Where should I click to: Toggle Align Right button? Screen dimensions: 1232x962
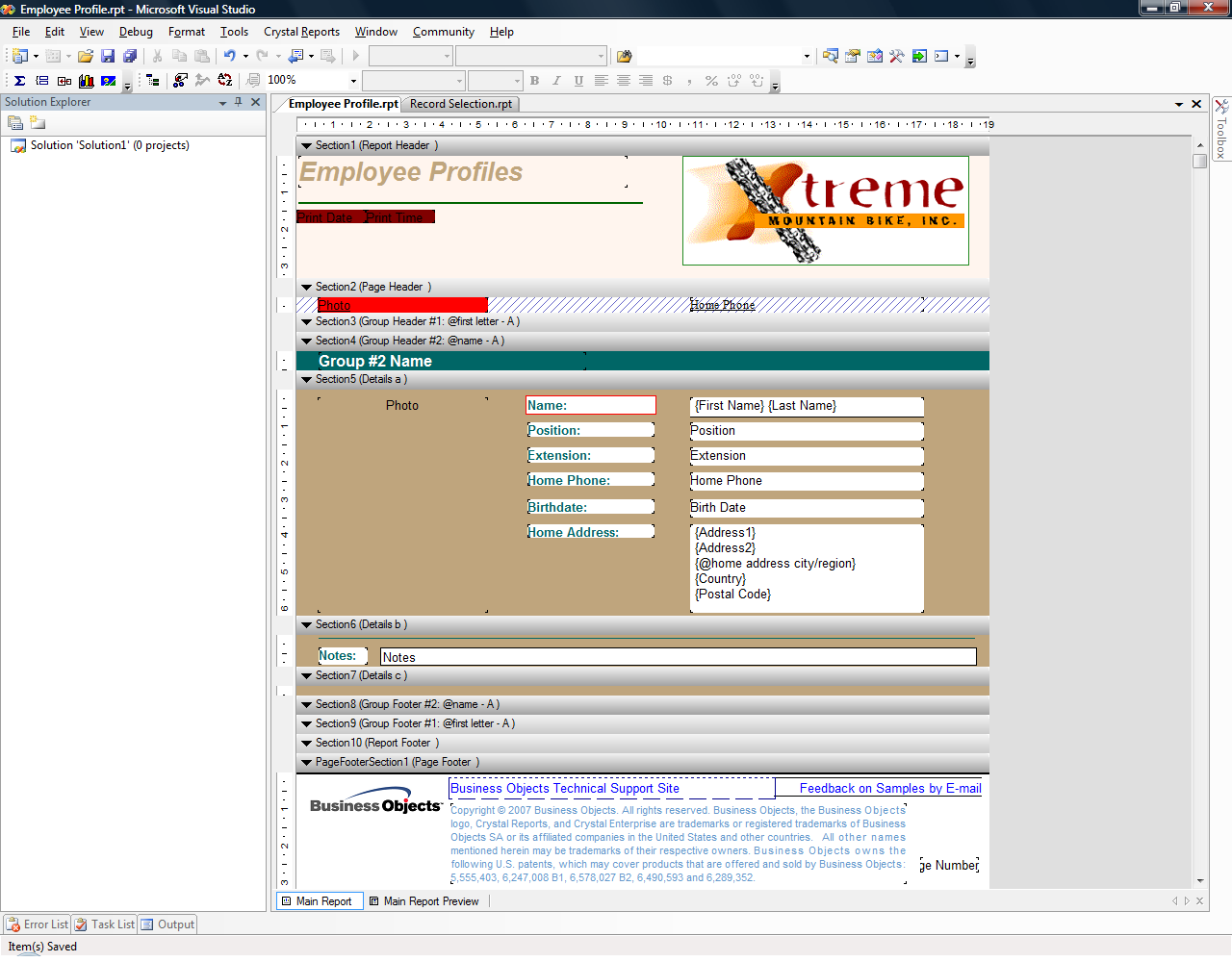pyautogui.click(x=645, y=81)
